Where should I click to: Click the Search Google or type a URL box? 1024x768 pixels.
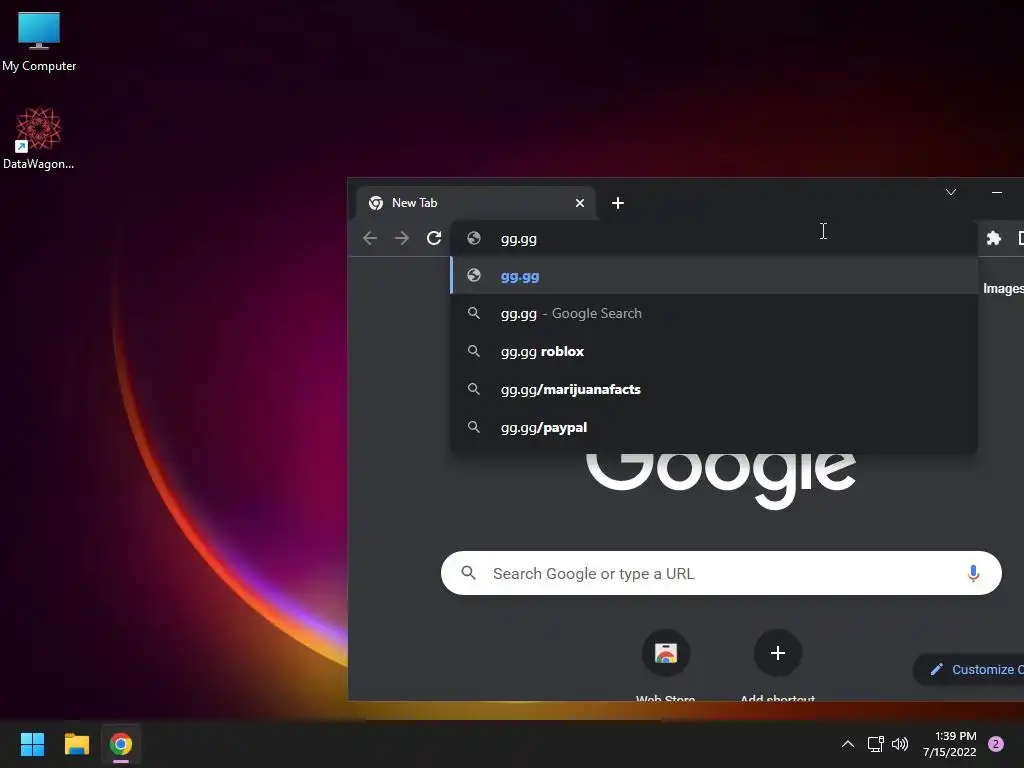point(721,573)
